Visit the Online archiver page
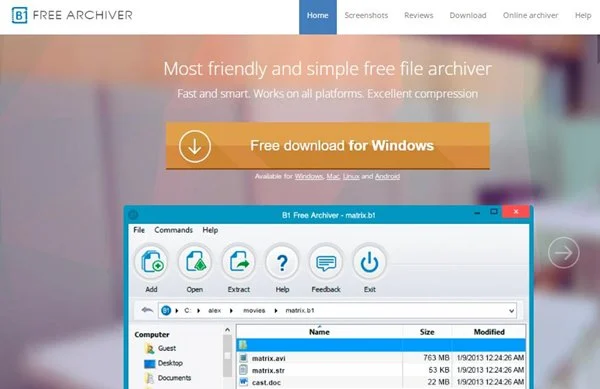This screenshot has width=600, height=389. point(530,15)
